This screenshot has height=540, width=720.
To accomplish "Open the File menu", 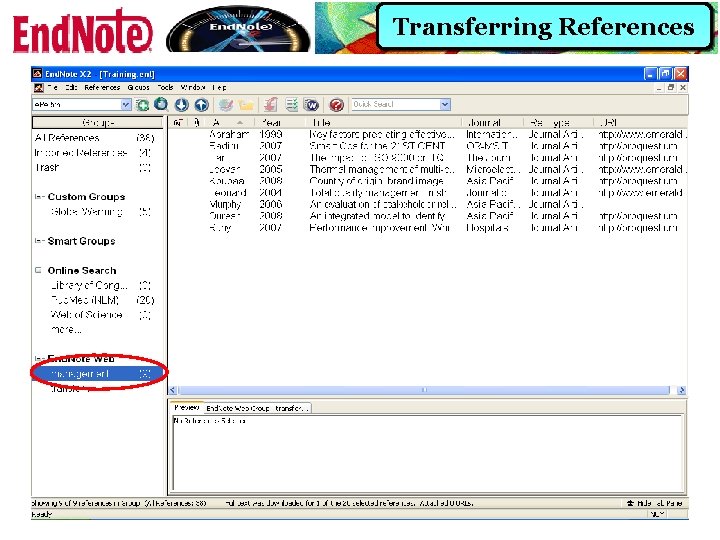I will (x=52, y=87).
